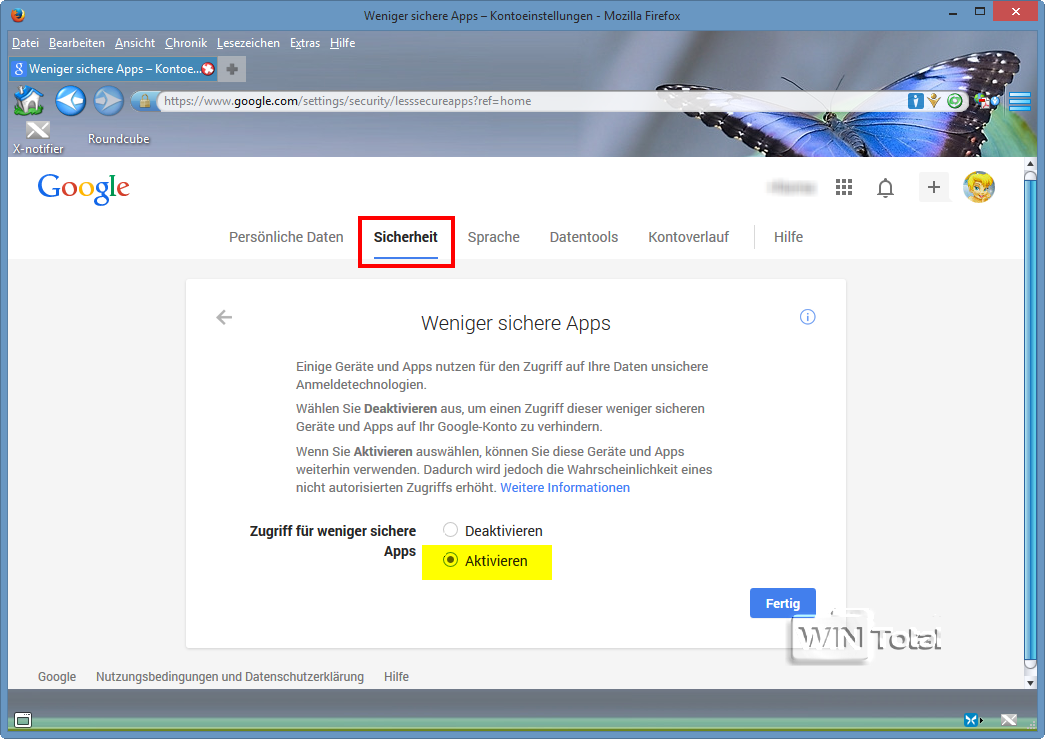Open Google notifications bell
The width and height of the screenshot is (1045, 739).
click(885, 188)
